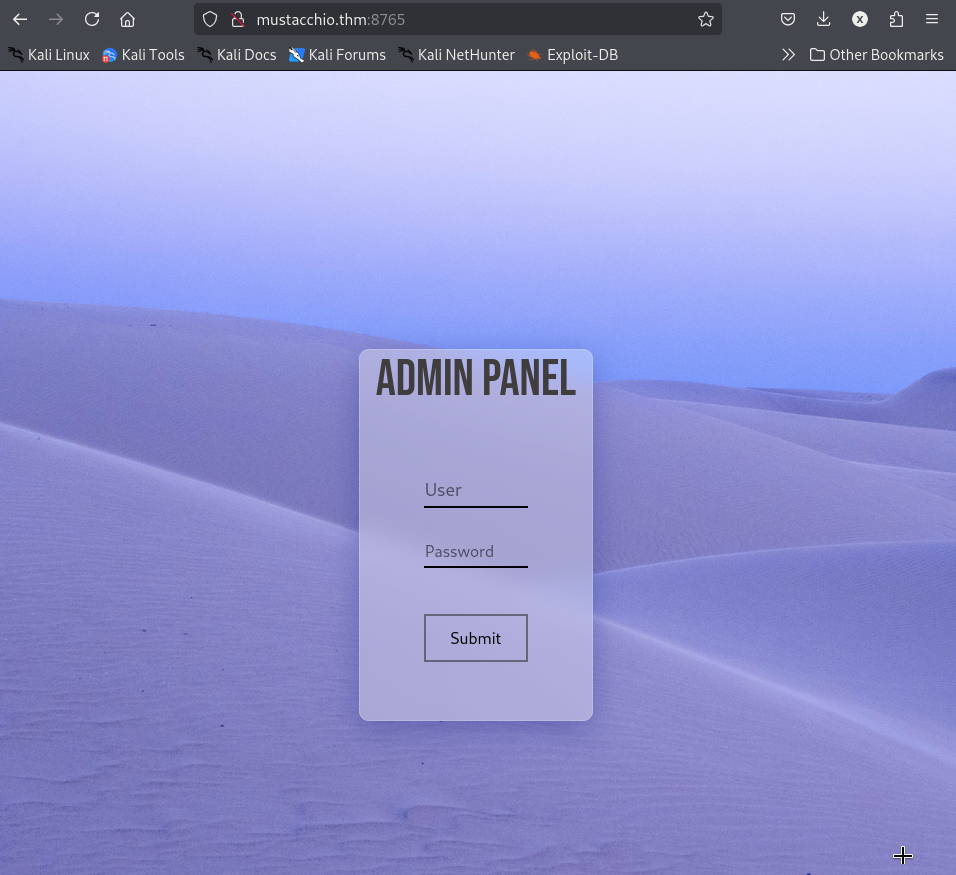Click the forward navigation arrow

pyautogui.click(x=56, y=20)
